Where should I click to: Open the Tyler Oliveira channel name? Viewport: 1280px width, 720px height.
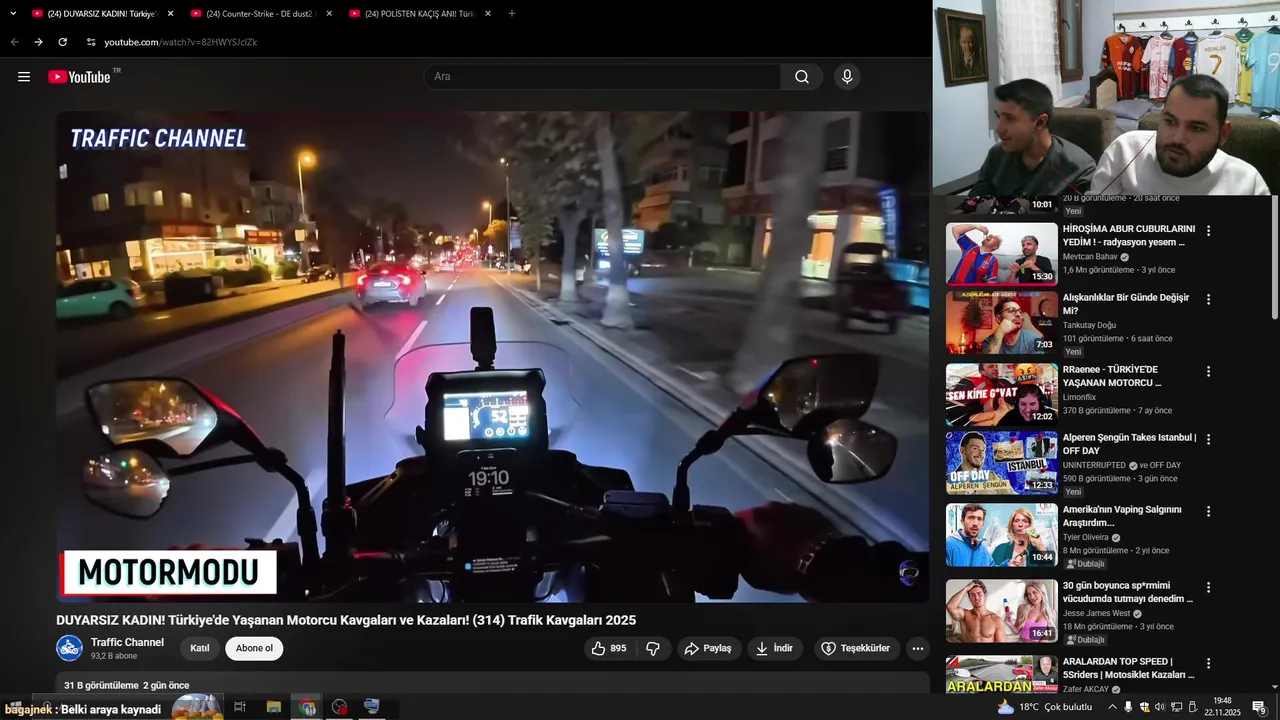pyautogui.click(x=1084, y=537)
